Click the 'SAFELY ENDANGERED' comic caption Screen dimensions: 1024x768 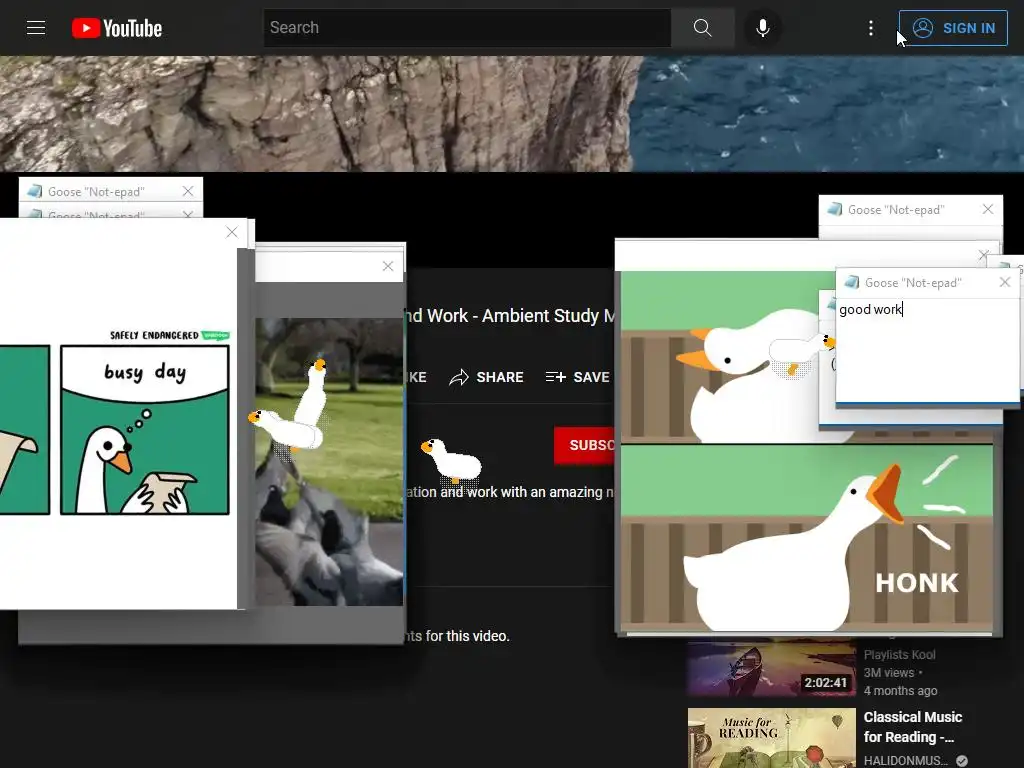154,335
